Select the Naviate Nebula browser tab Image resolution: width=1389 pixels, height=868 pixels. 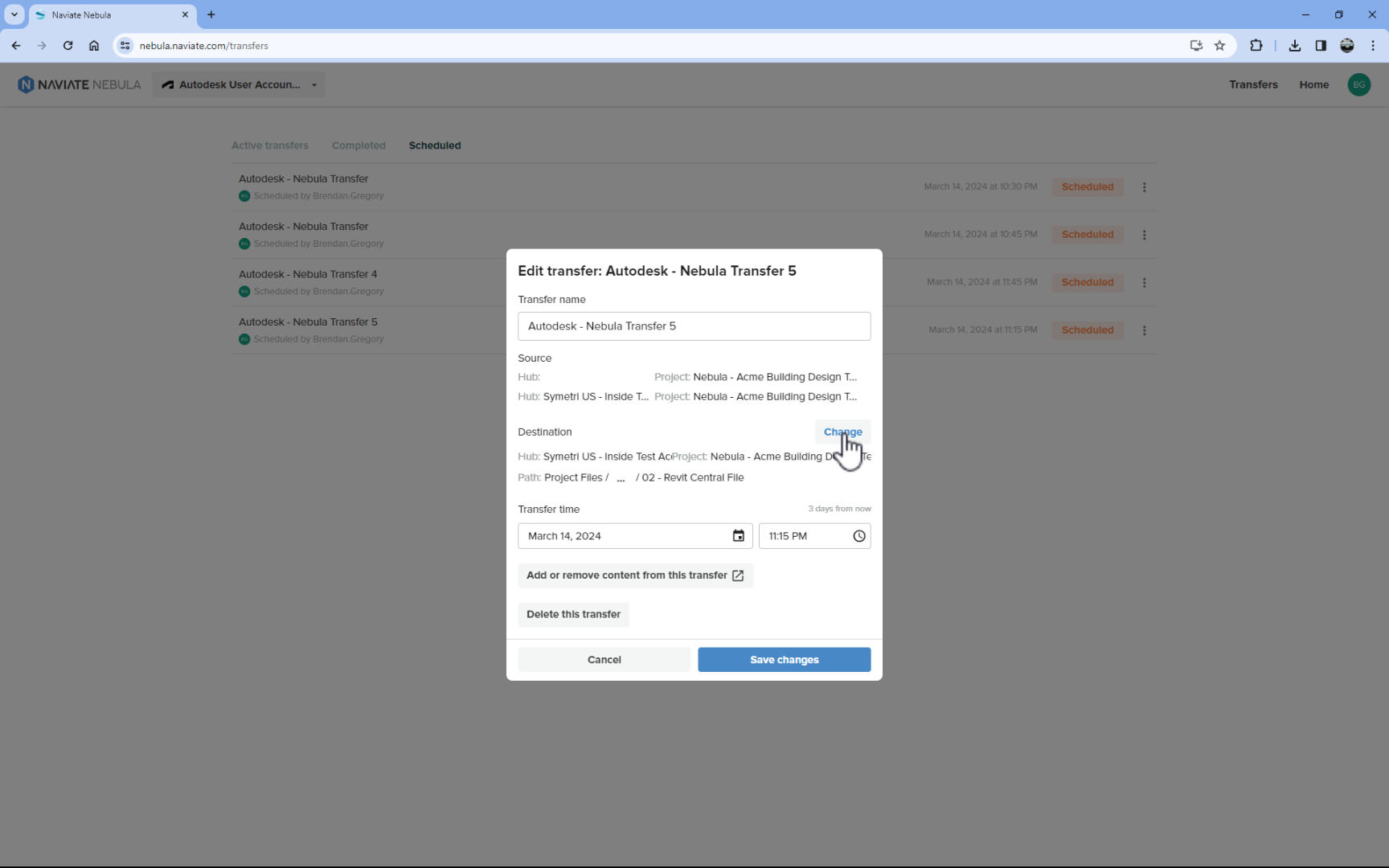click(x=113, y=14)
